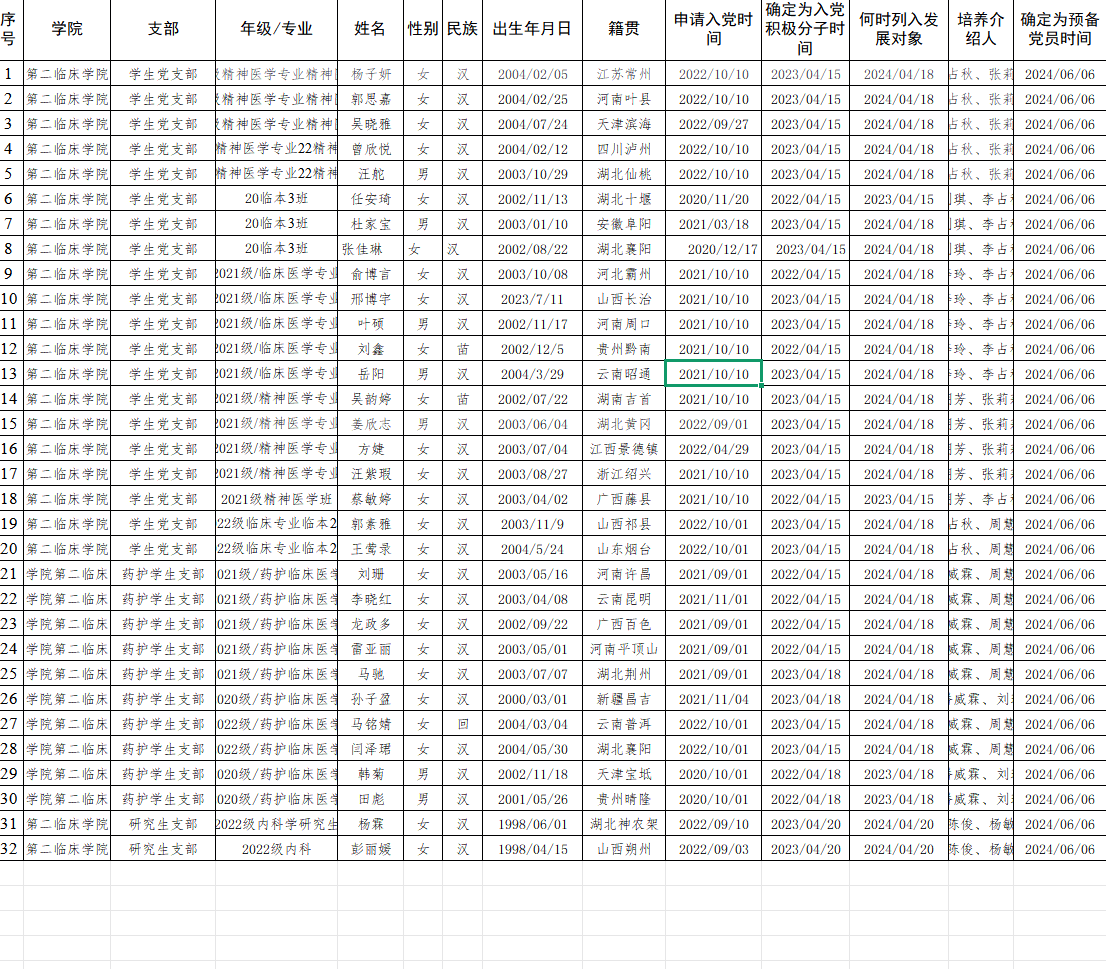Select the hometown cell 江西景德镇
This screenshot has width=1106, height=969.
(x=624, y=449)
